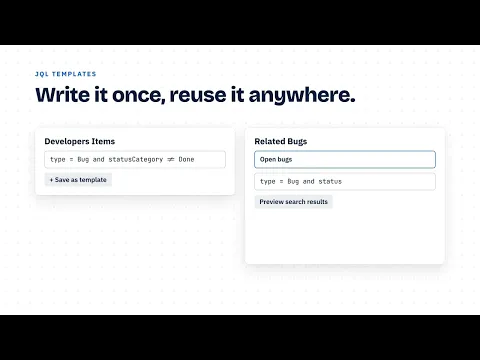This screenshot has height=360, width=480.
Task: Click the 'Developers Items' card title
Action: click(80, 141)
